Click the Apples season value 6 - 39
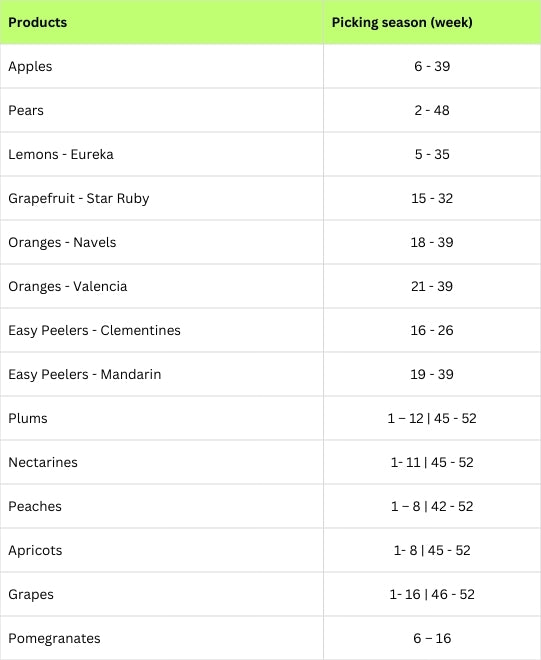 432,67
